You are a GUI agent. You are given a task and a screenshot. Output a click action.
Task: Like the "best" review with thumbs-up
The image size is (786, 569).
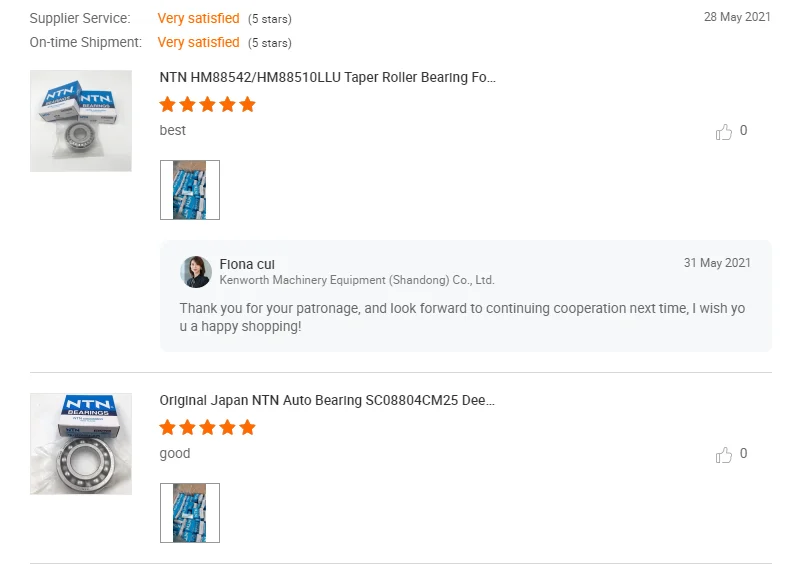click(x=724, y=132)
